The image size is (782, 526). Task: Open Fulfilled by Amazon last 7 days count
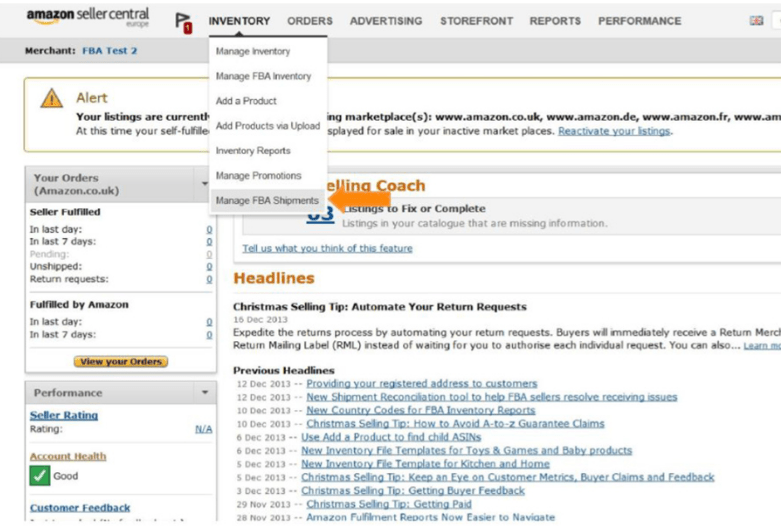point(209,335)
